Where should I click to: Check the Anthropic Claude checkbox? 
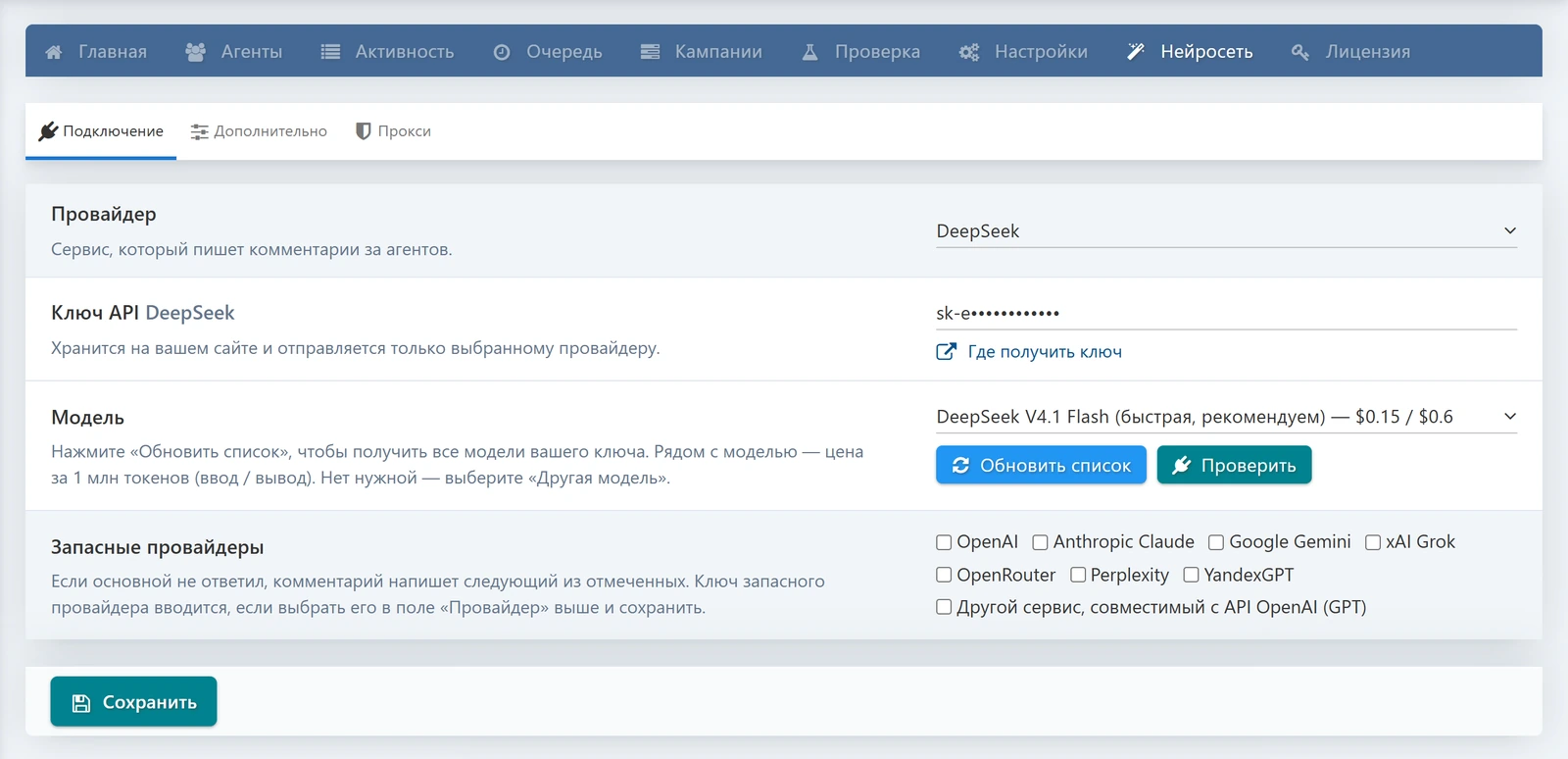point(1041,542)
